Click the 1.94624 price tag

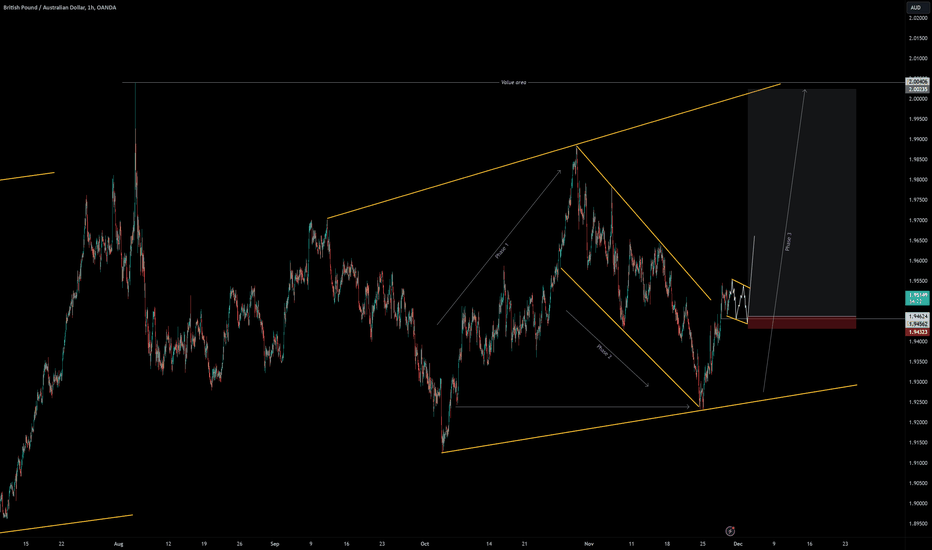point(918,316)
